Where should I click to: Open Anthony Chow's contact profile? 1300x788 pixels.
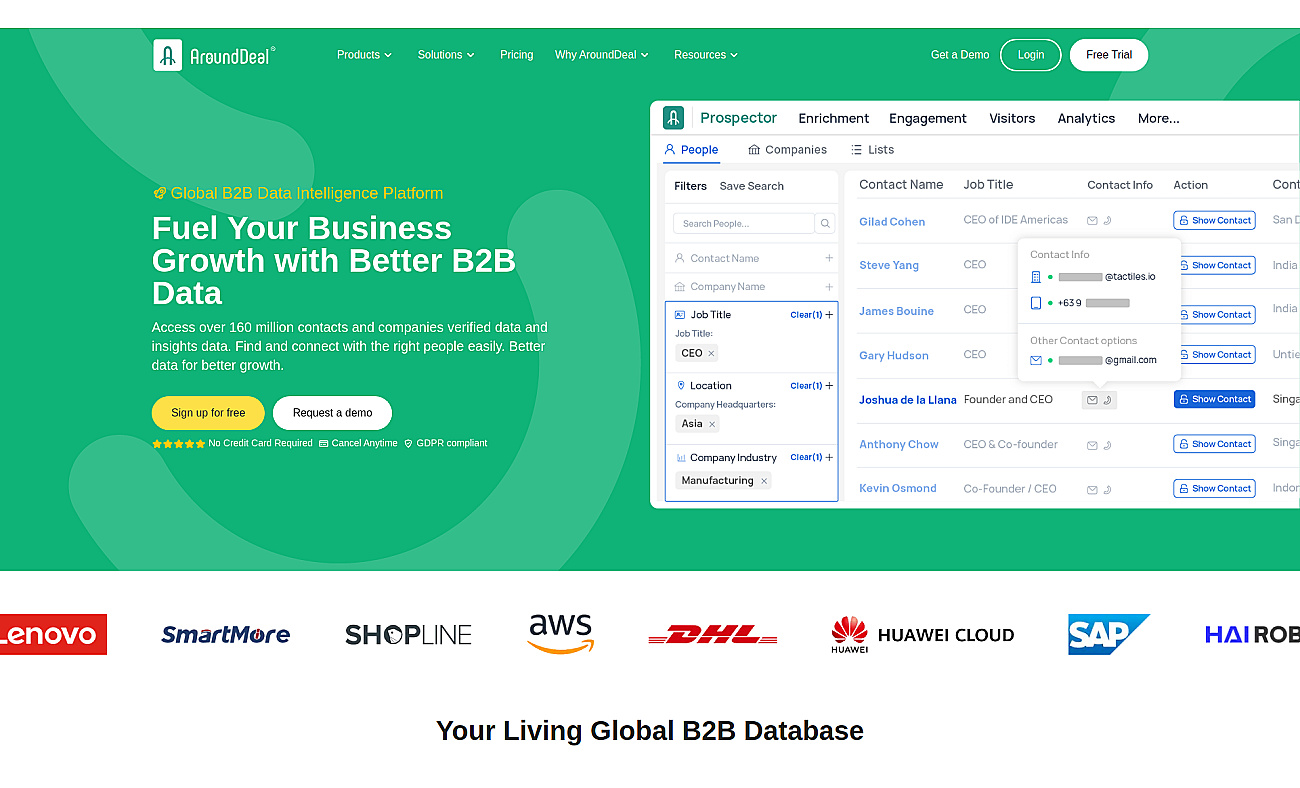click(899, 445)
